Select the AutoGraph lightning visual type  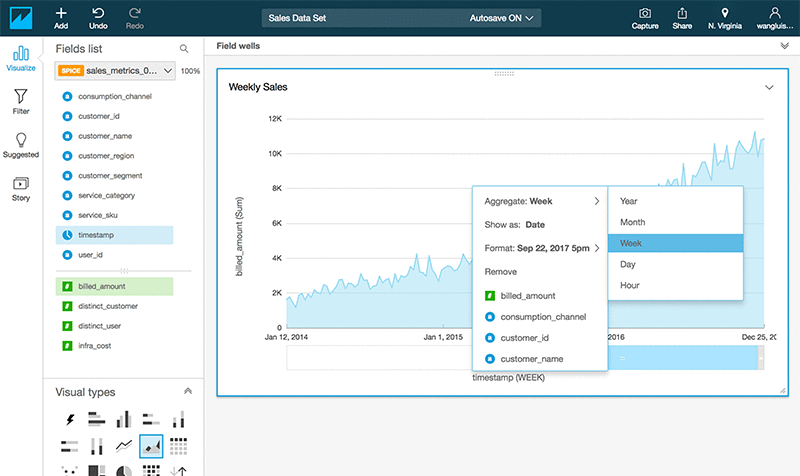pyautogui.click(x=68, y=420)
